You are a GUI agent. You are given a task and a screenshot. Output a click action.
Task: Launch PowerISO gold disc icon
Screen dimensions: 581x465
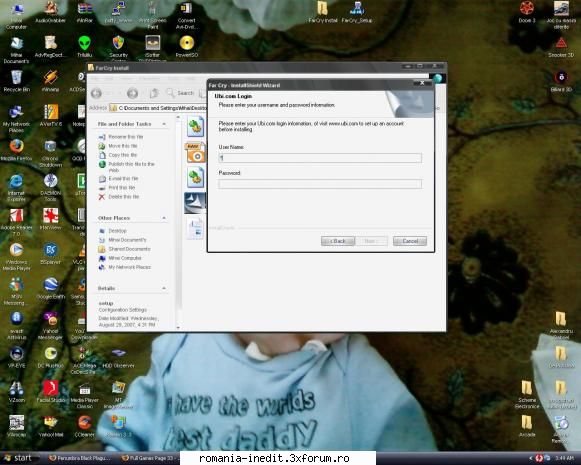(186, 43)
